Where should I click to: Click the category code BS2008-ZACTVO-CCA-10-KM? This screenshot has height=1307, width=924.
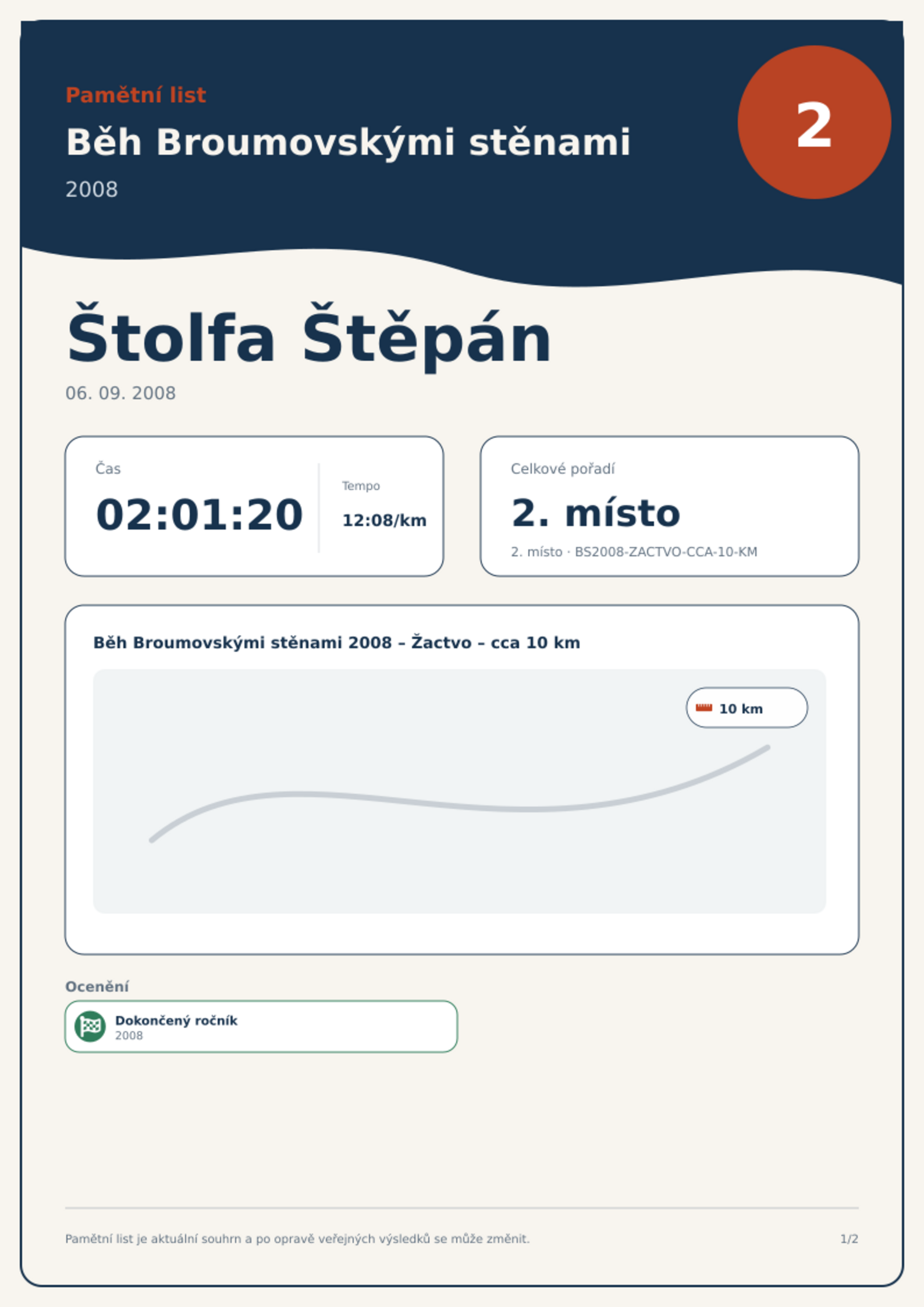666,552
